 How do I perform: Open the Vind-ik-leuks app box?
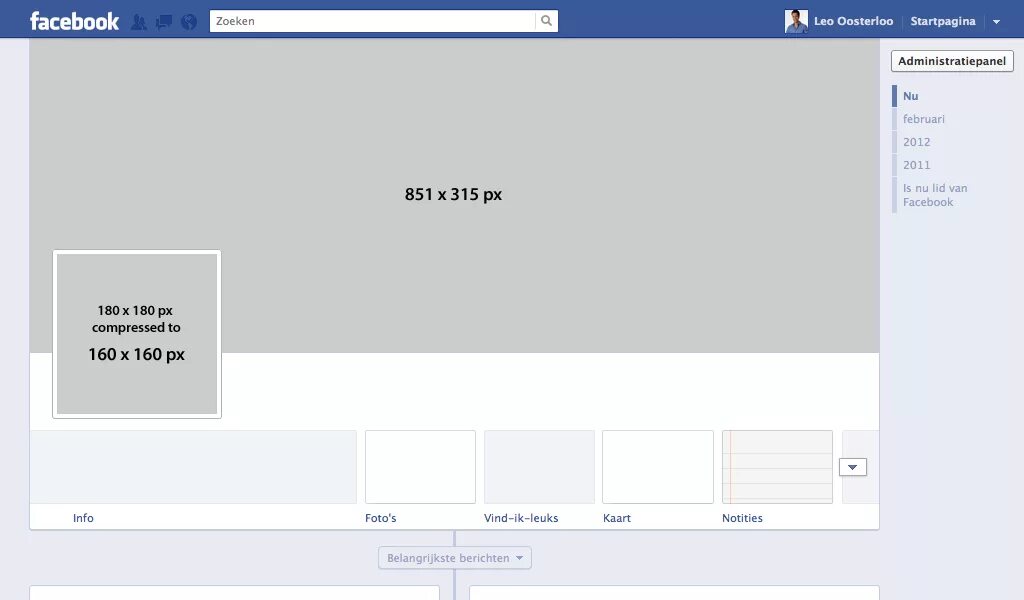tap(539, 467)
